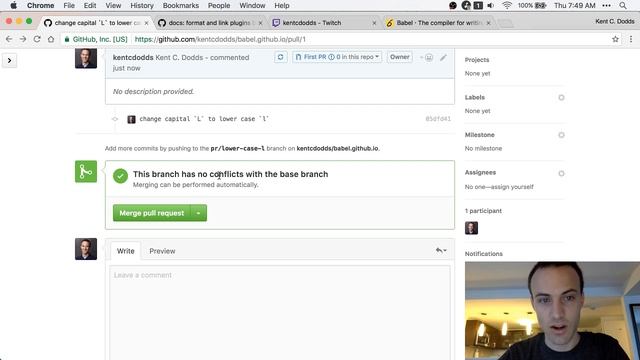Click the browser home icon
Screen dimensions: 640x360
tap(51, 39)
